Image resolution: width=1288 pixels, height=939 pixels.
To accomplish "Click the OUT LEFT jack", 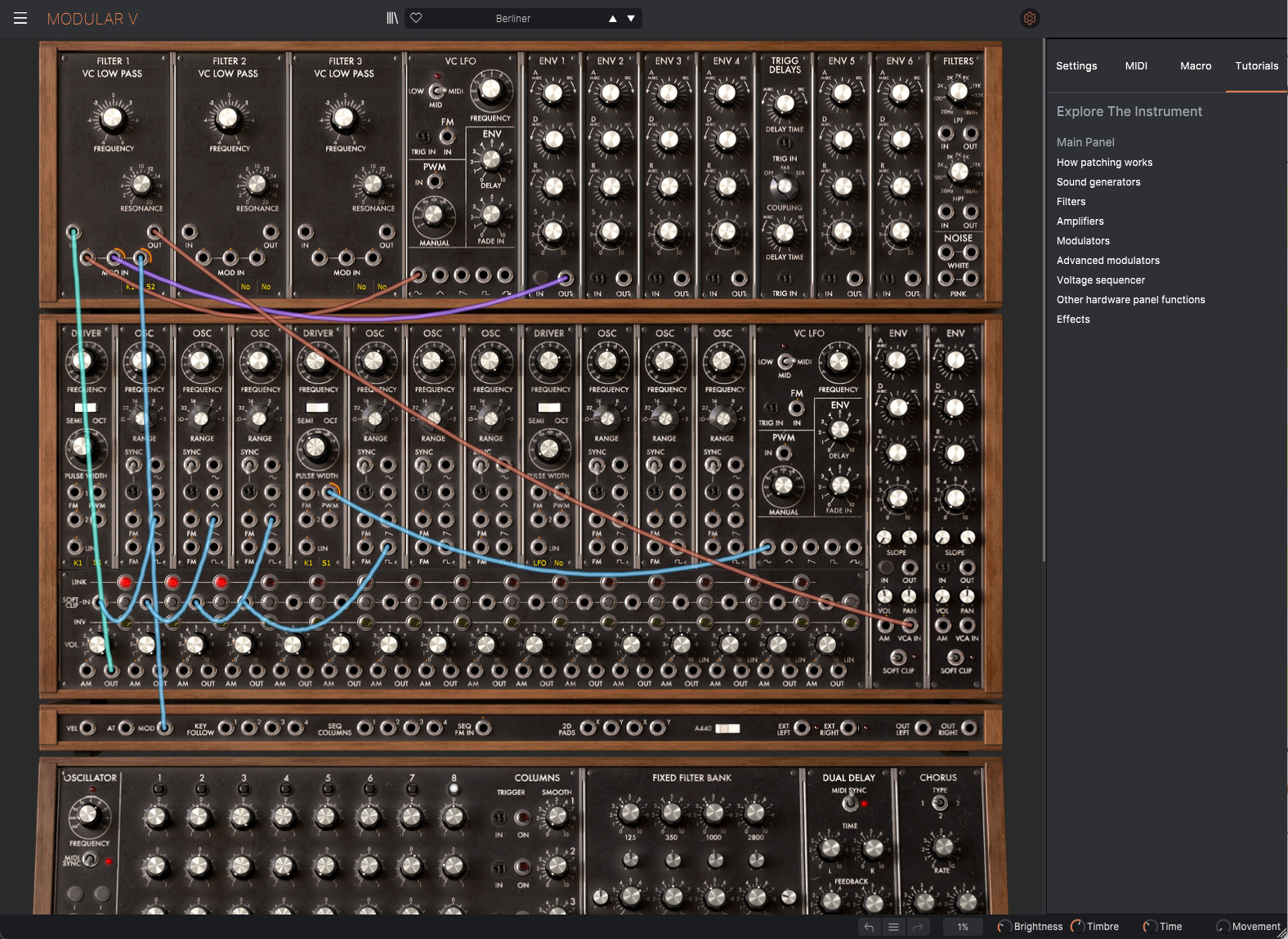I will click(x=923, y=727).
